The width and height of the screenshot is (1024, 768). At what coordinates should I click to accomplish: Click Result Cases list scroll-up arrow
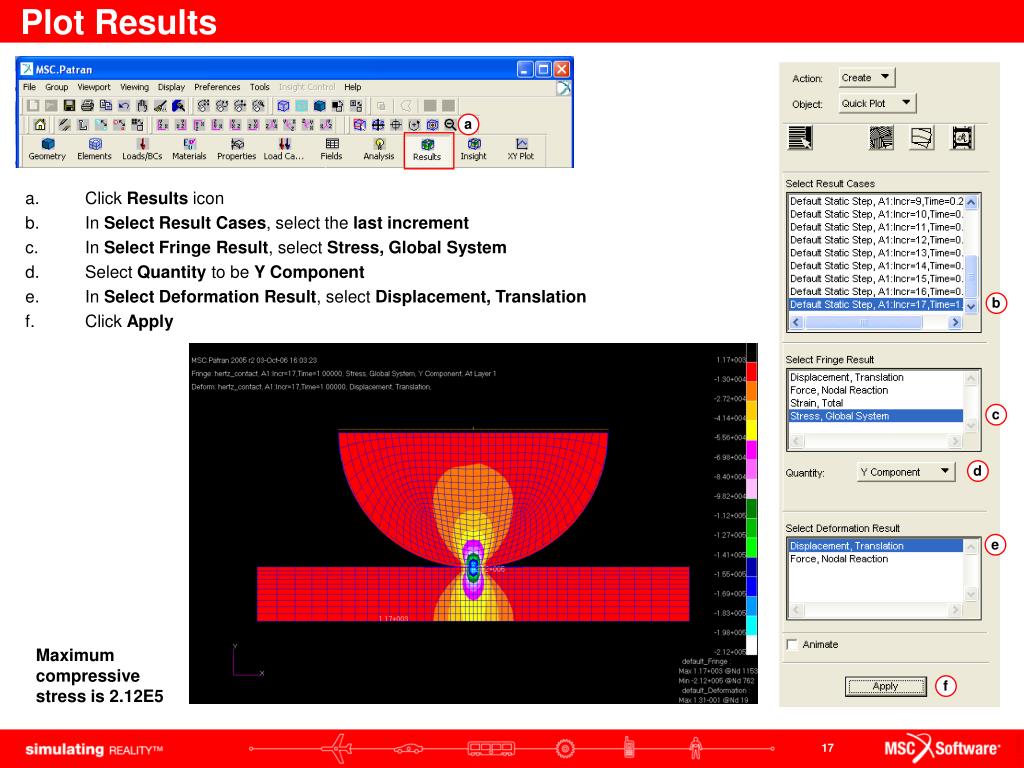(x=971, y=202)
